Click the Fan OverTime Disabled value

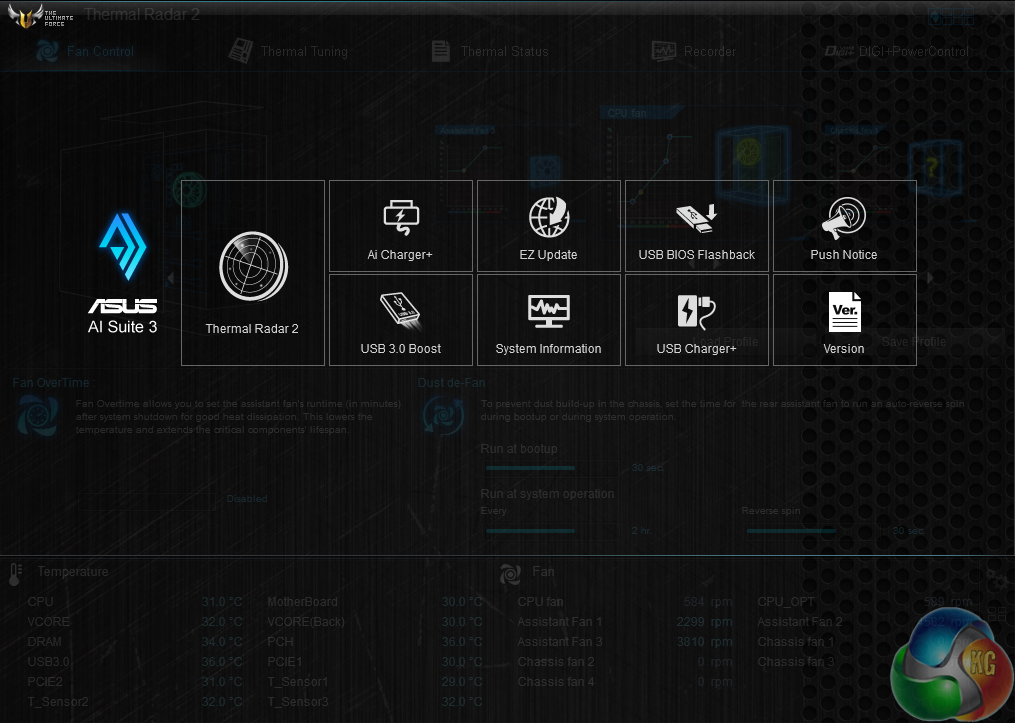(247, 498)
